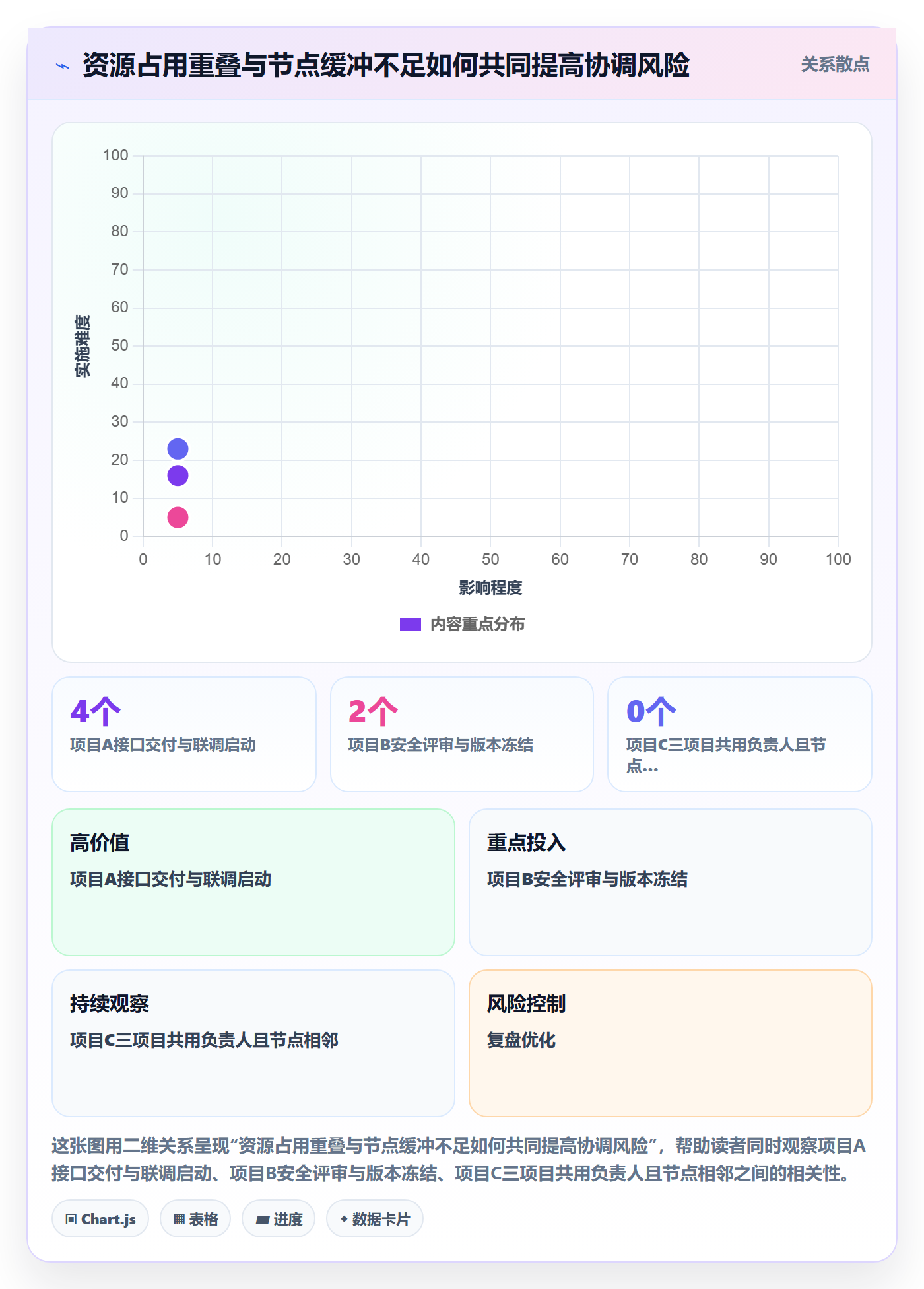Click 项目C三项目共用负责人且节点相邻 in 持续观察
Viewport: 924px width, 1289px height.
[204, 1041]
